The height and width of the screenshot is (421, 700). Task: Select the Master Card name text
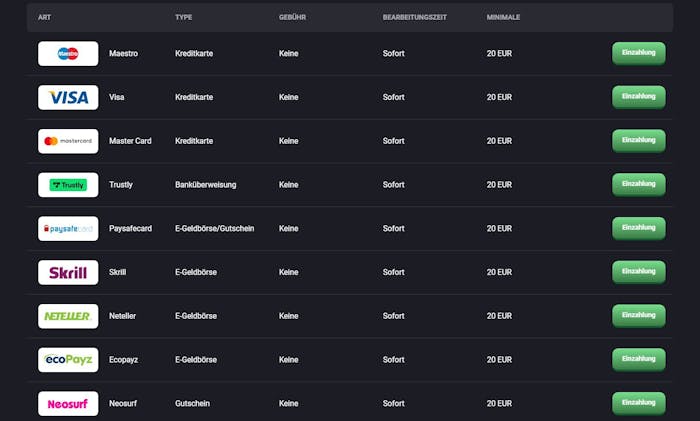tap(130, 141)
